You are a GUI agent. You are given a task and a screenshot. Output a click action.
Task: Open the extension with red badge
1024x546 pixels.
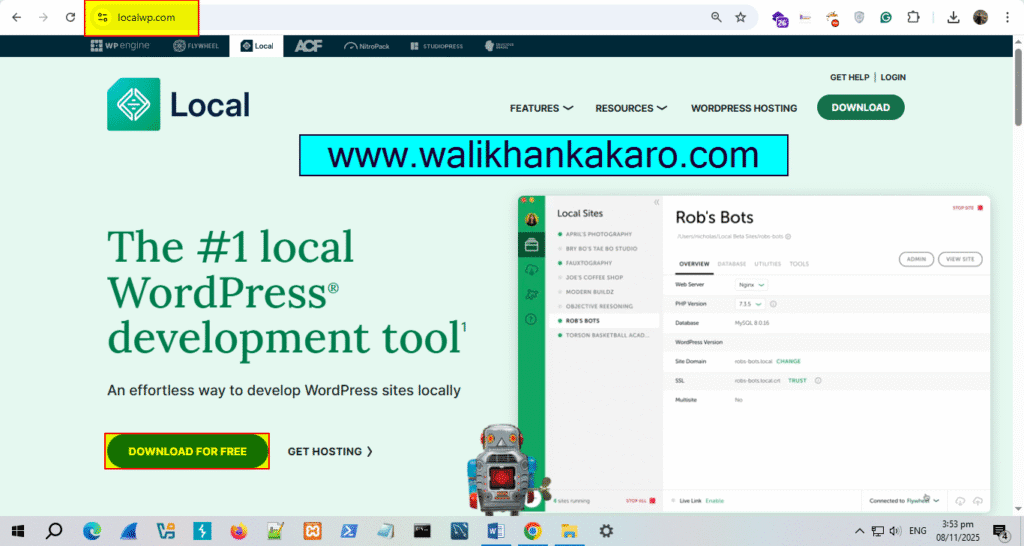tap(833, 18)
